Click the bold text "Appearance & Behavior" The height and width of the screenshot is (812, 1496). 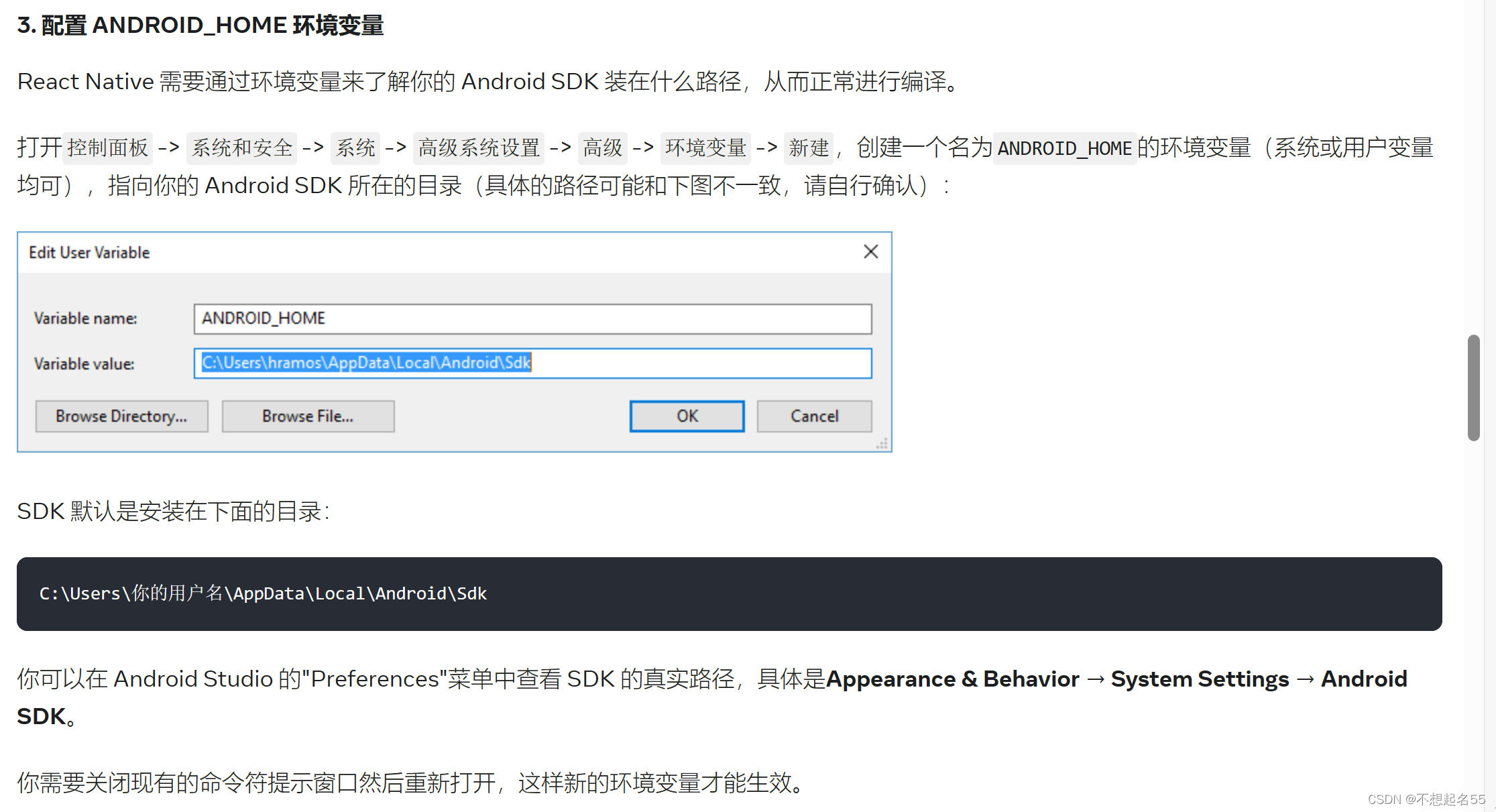point(953,679)
